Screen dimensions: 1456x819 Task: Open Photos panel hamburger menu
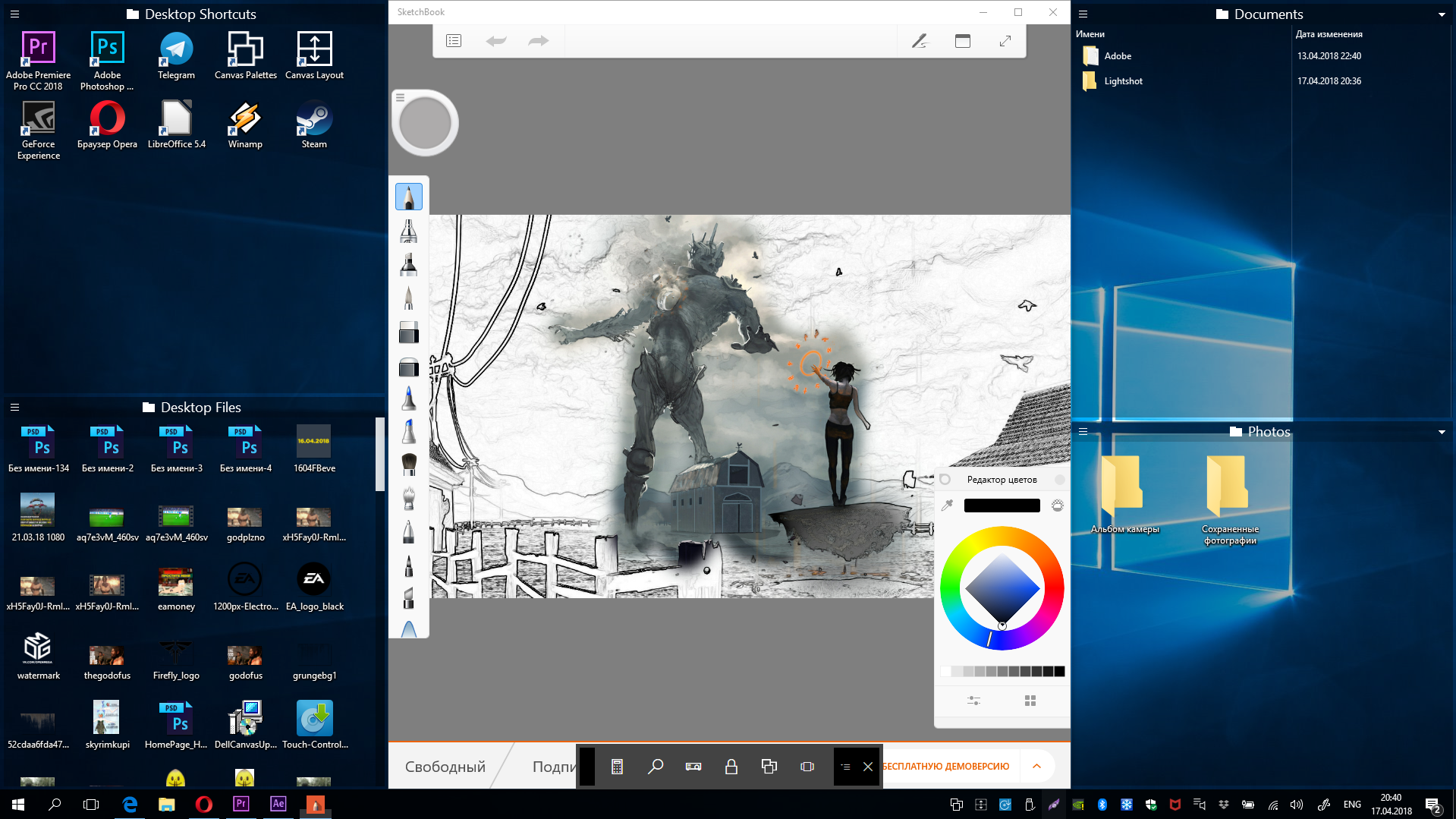click(1083, 432)
